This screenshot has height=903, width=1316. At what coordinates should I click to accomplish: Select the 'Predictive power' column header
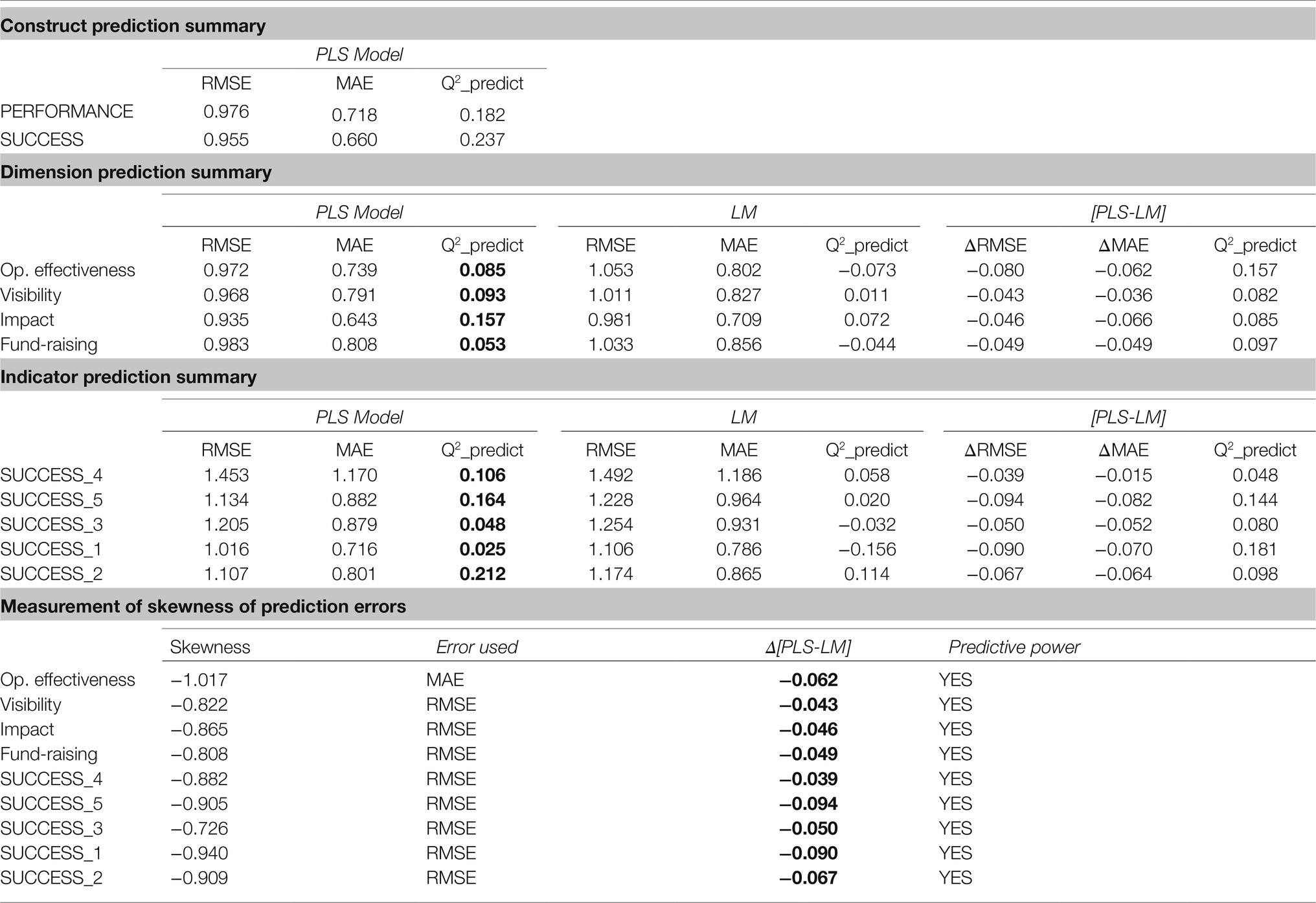coord(1014,647)
